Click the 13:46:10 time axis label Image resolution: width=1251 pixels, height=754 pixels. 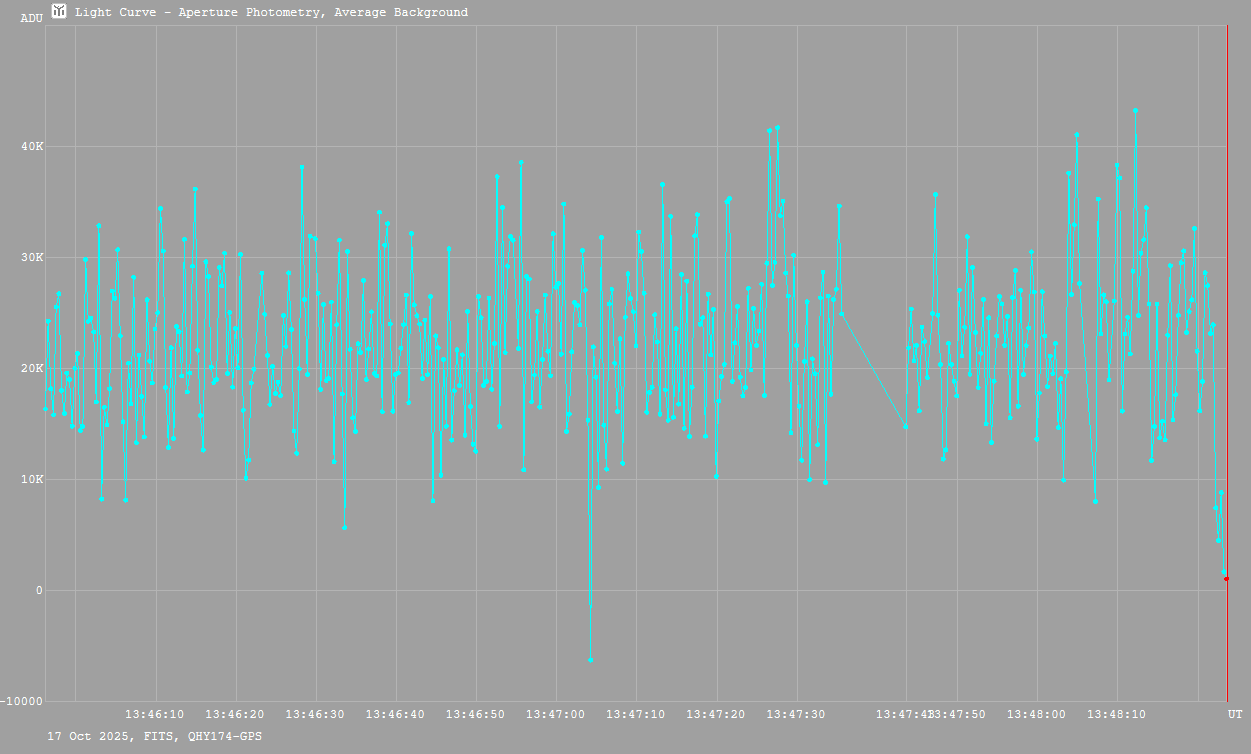pos(154,714)
